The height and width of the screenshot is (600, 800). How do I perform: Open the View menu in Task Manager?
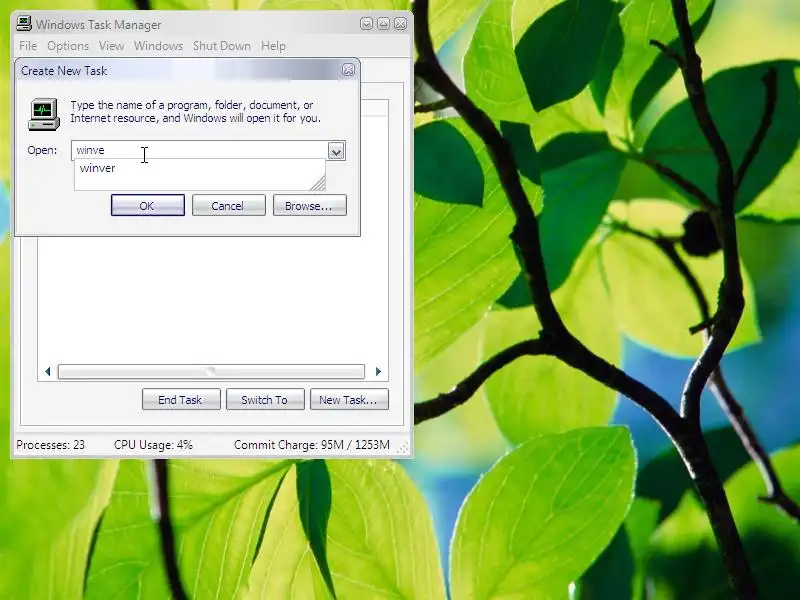coord(111,46)
